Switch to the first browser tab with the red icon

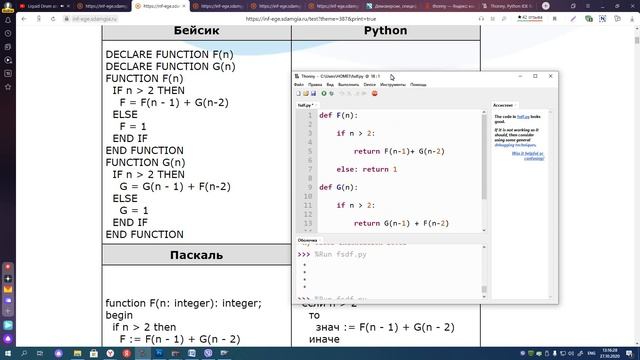coord(44,6)
